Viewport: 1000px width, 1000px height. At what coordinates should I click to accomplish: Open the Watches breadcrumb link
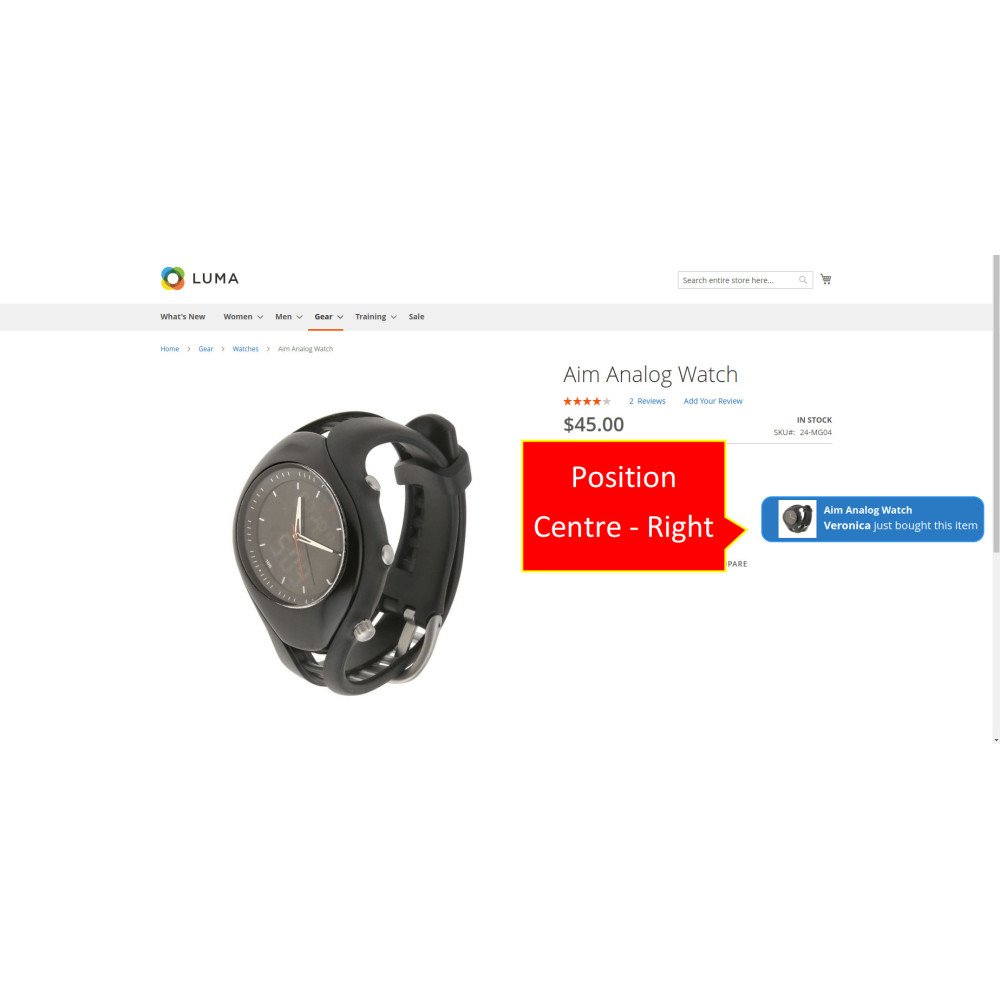point(246,349)
